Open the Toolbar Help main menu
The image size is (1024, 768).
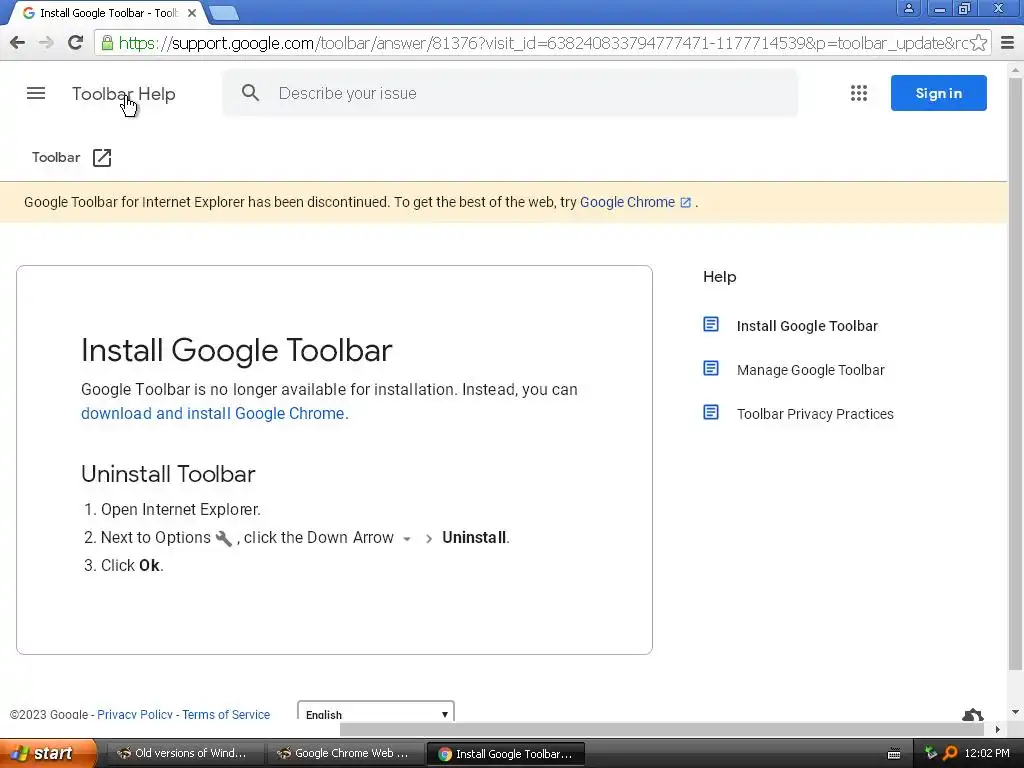[x=36, y=93]
